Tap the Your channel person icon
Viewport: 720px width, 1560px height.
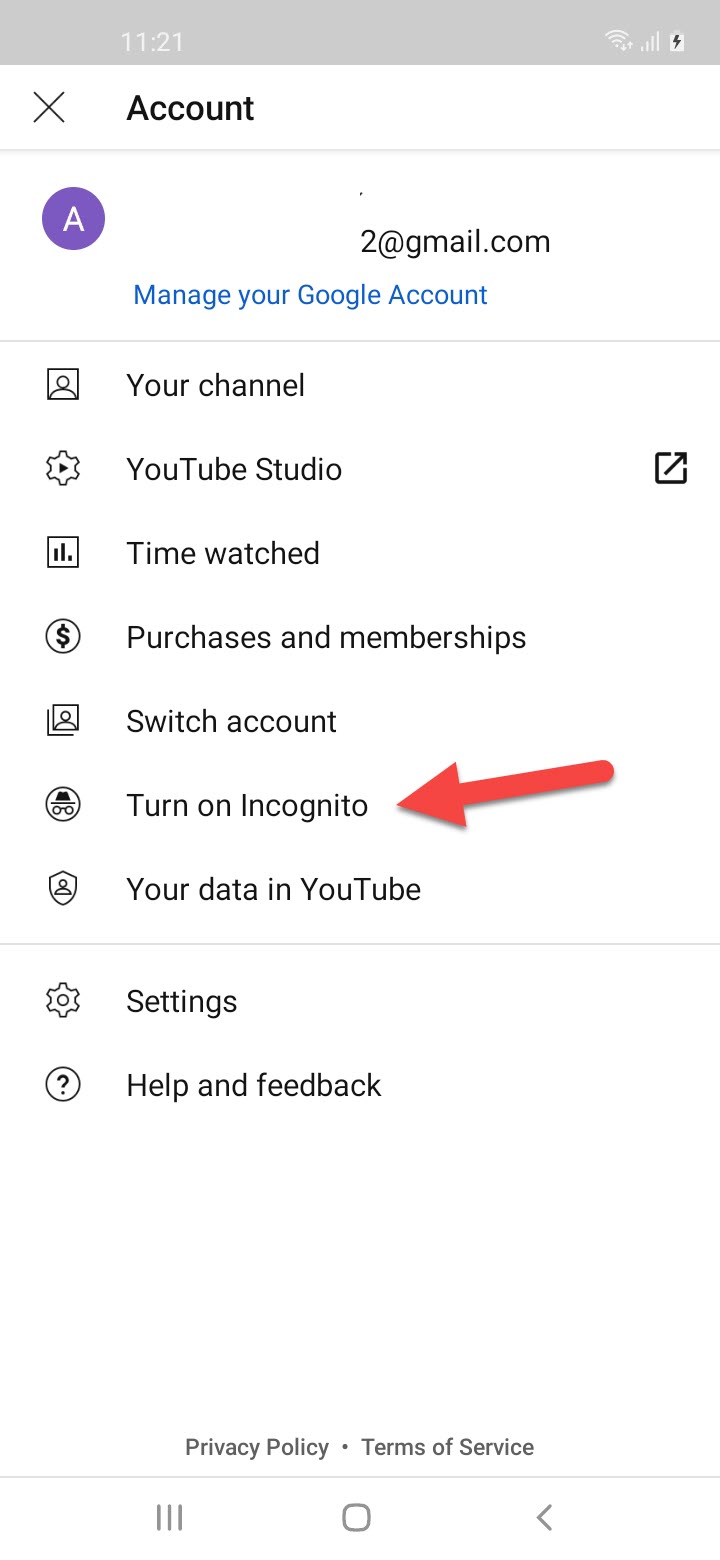[x=63, y=385]
